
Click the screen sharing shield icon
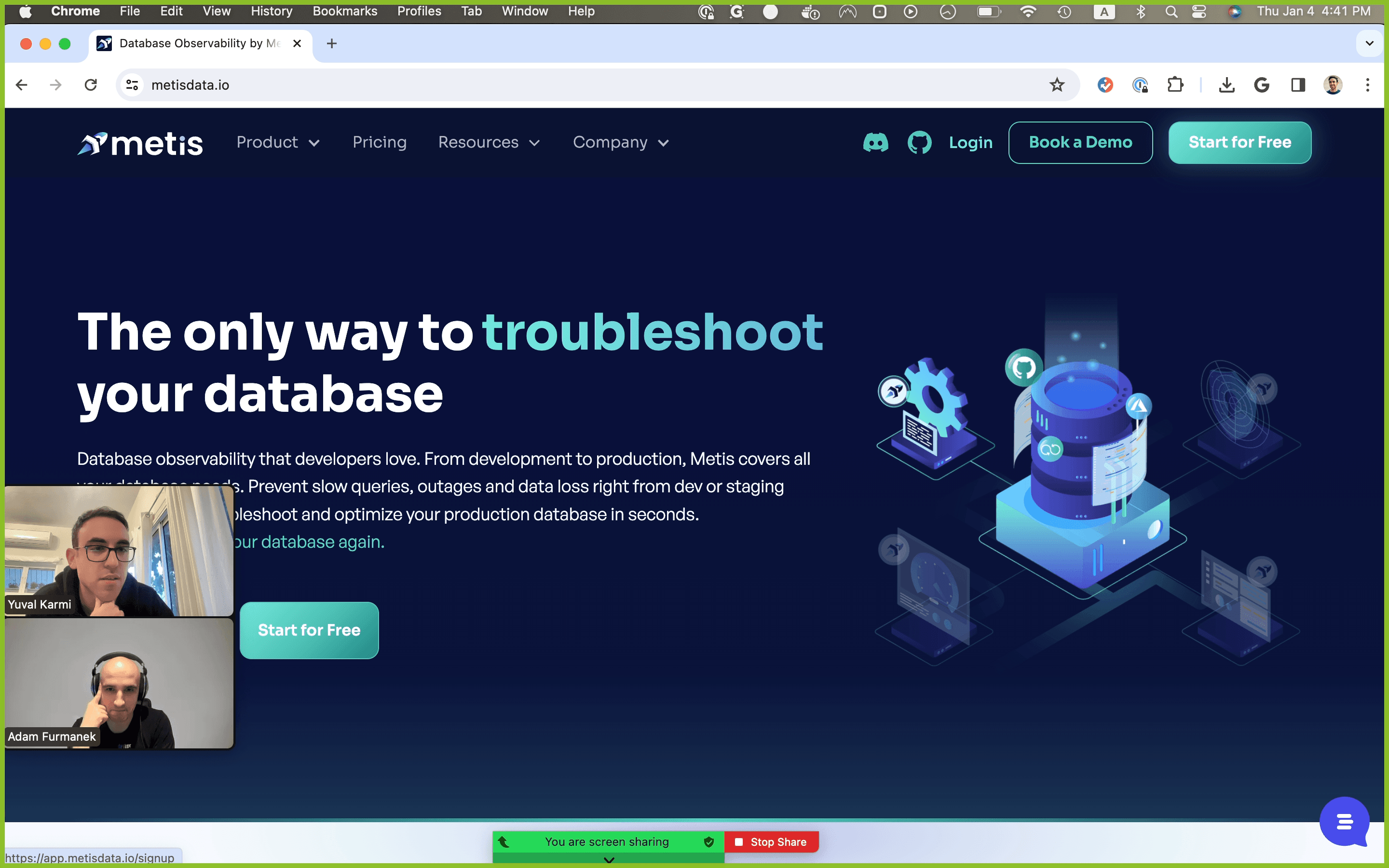pos(709,841)
